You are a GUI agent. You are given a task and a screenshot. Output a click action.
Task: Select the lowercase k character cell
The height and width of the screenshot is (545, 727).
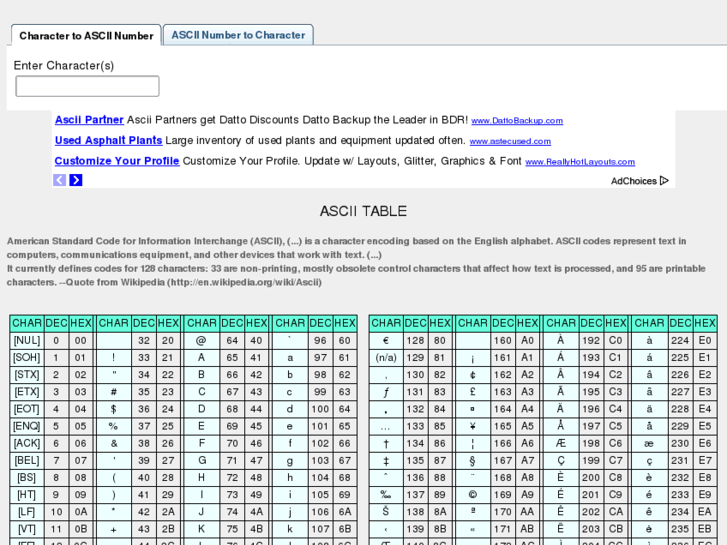tap(290, 529)
